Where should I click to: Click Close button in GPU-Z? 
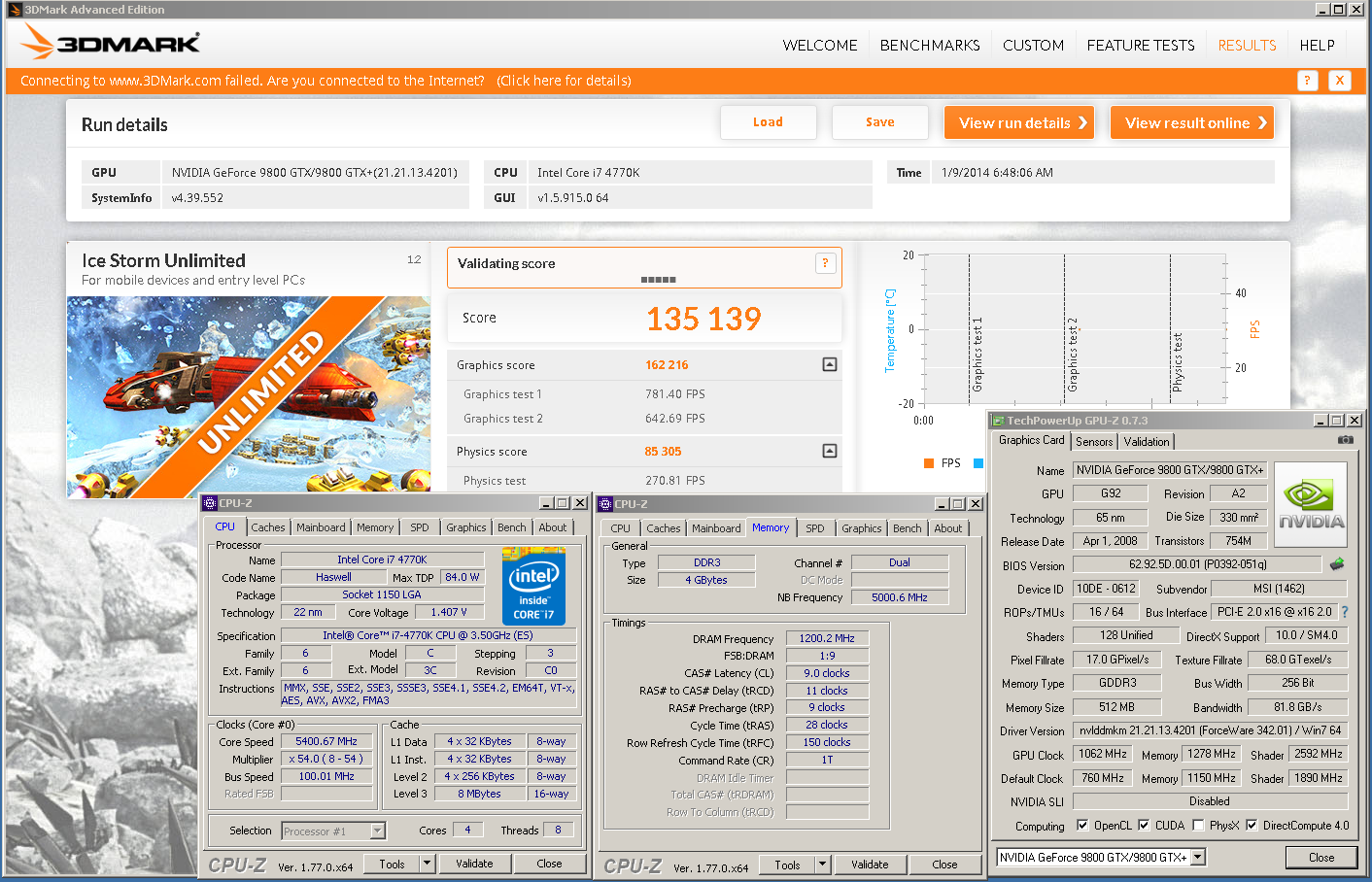point(1321,858)
